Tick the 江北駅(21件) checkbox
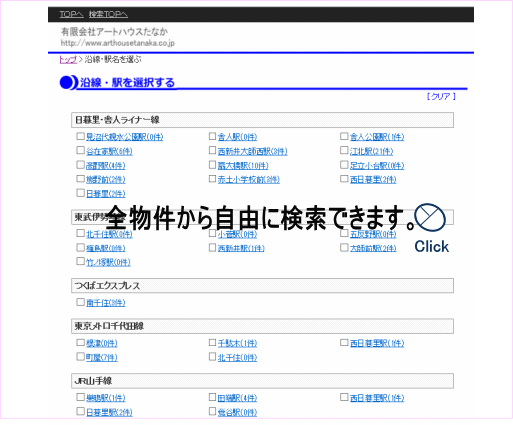The image size is (513, 425). click(344, 150)
